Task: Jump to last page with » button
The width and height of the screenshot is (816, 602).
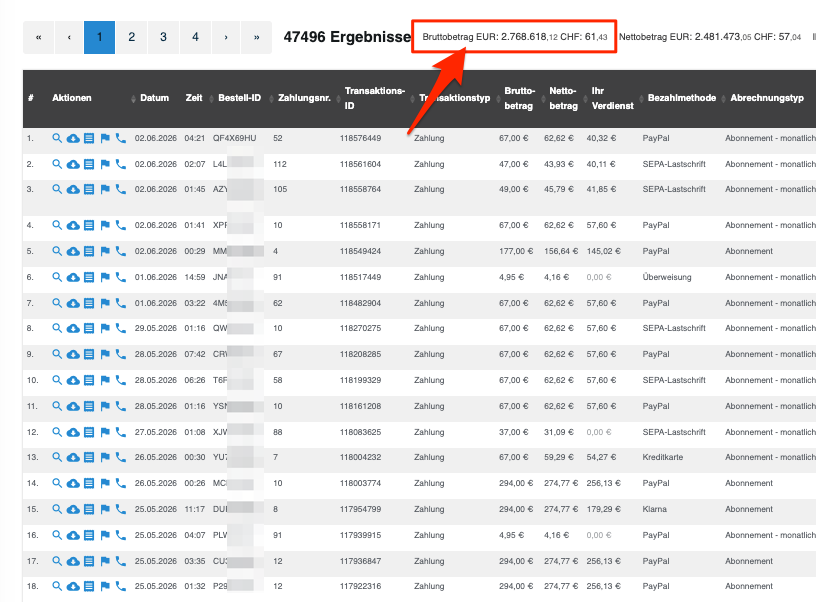Action: click(x=257, y=37)
